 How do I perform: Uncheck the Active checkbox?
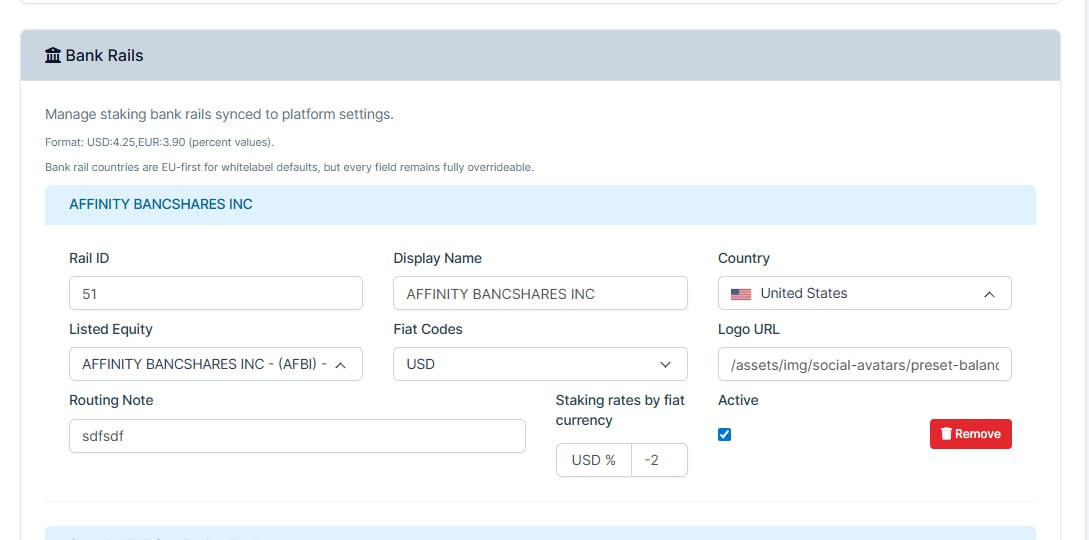[724, 434]
